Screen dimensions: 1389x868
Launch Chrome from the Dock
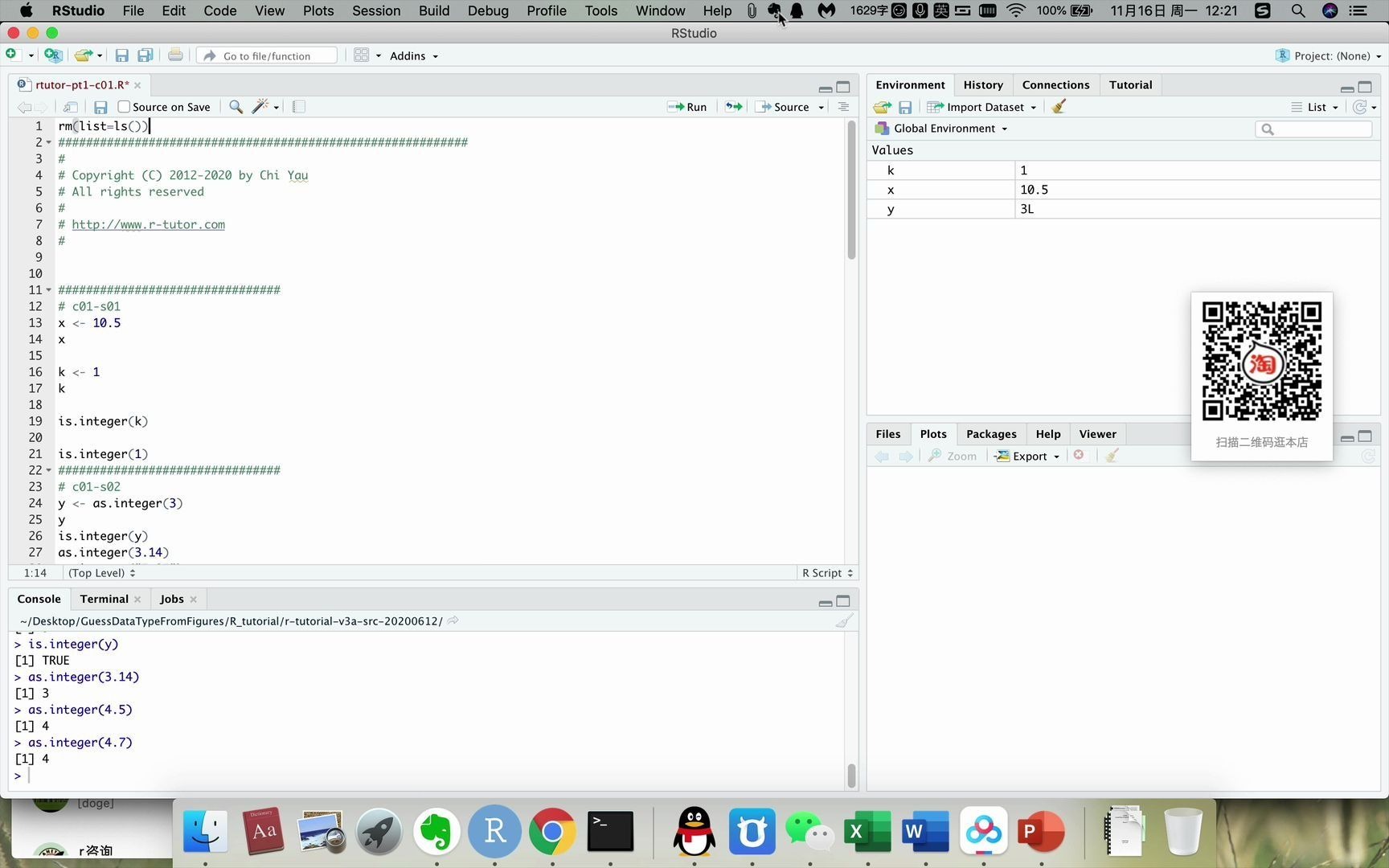pyautogui.click(x=552, y=831)
